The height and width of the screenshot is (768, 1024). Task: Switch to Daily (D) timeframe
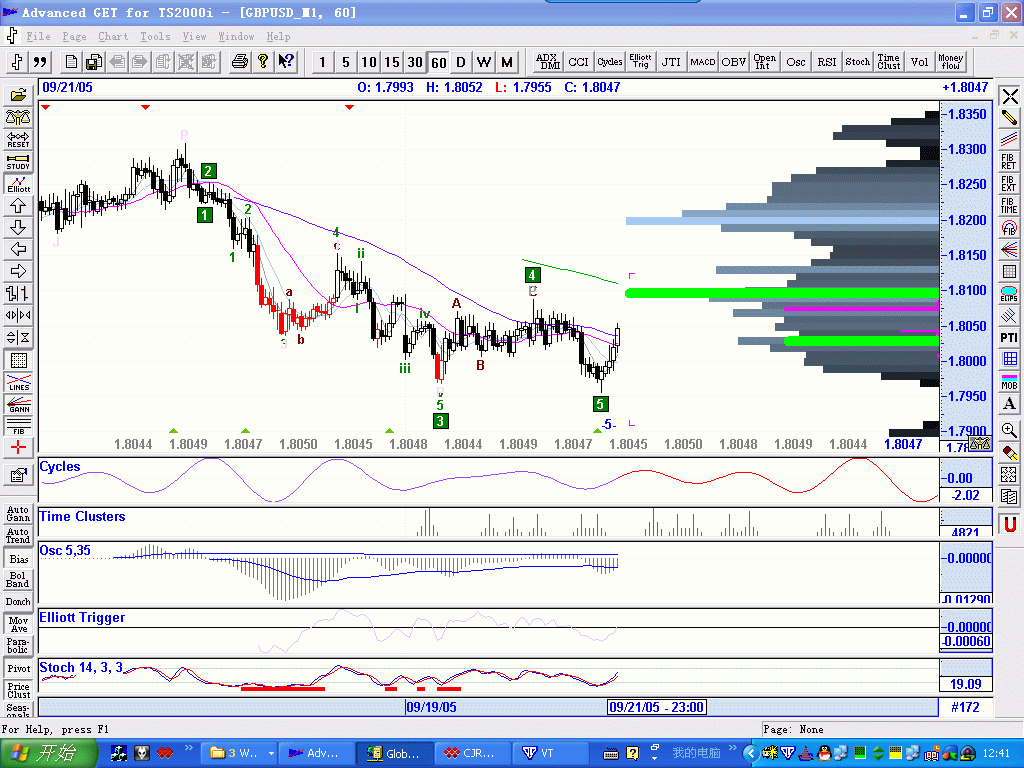[461, 62]
